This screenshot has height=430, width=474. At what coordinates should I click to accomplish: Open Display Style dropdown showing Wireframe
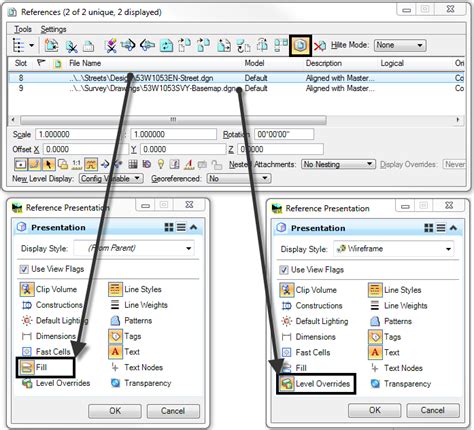coord(393,249)
